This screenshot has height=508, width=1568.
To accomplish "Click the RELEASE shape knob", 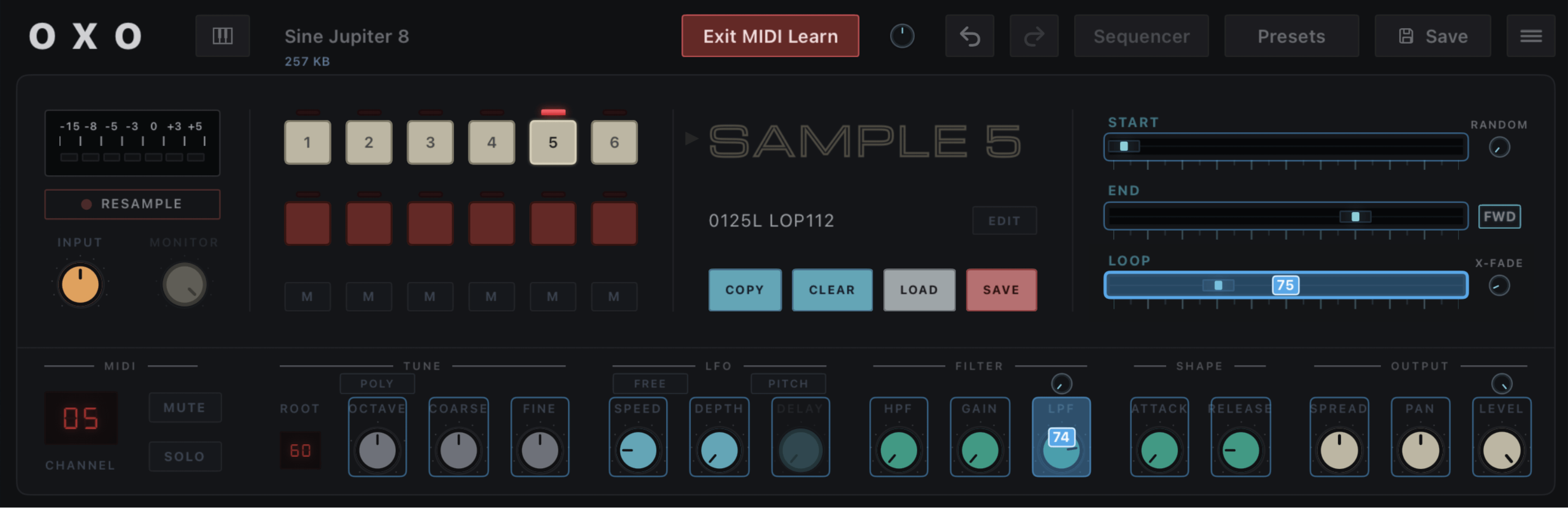I will click(x=1241, y=451).
